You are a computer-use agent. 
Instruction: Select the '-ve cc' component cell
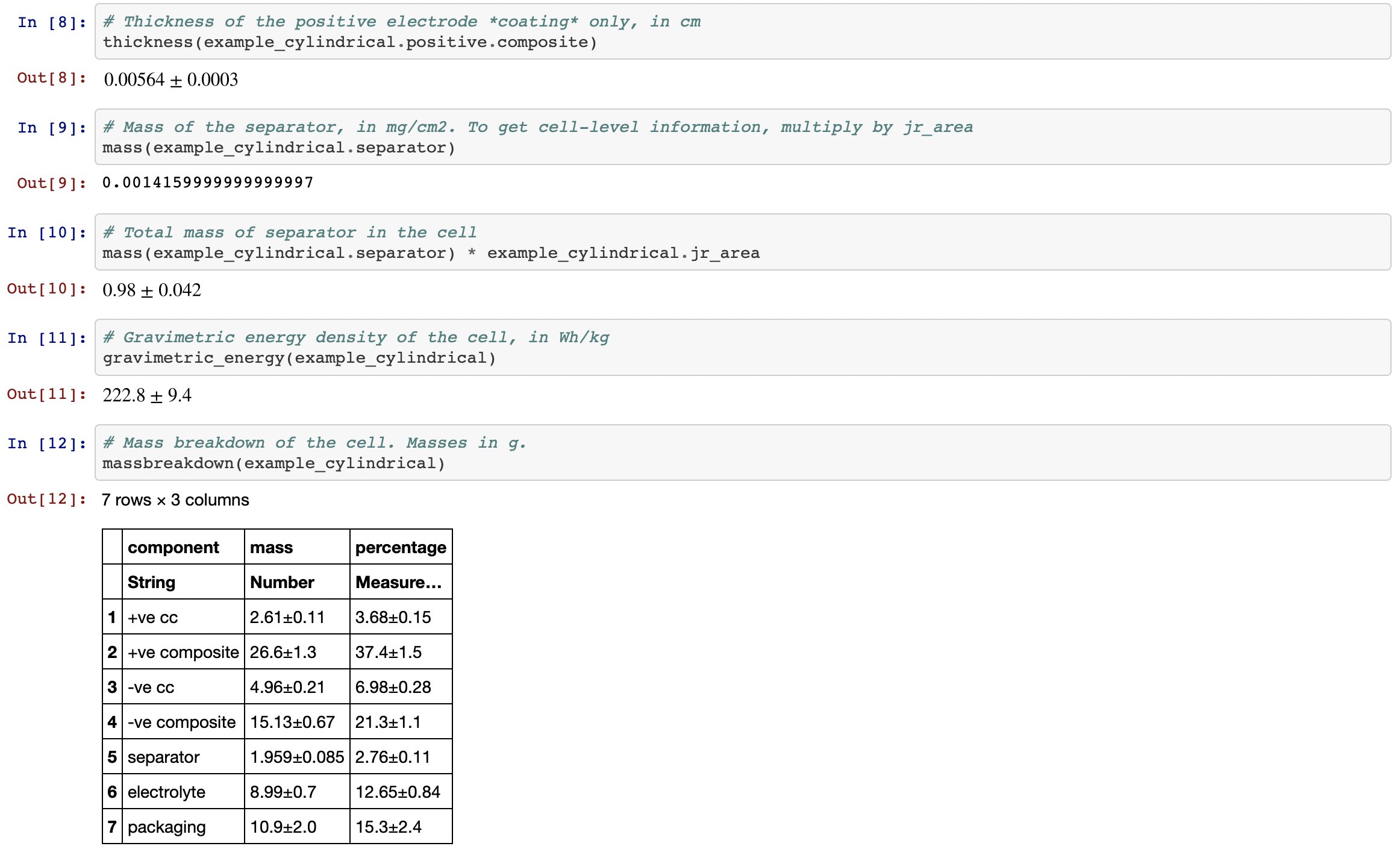(x=183, y=687)
